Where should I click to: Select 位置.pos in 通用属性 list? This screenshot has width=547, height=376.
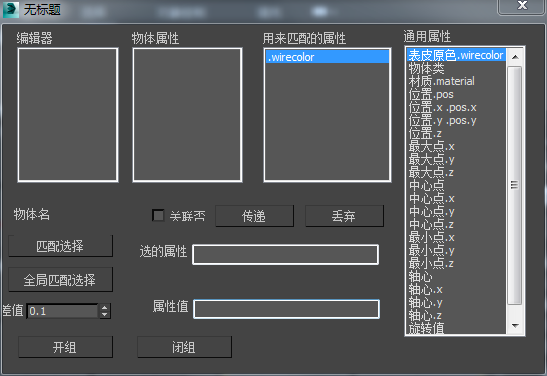(x=456, y=94)
